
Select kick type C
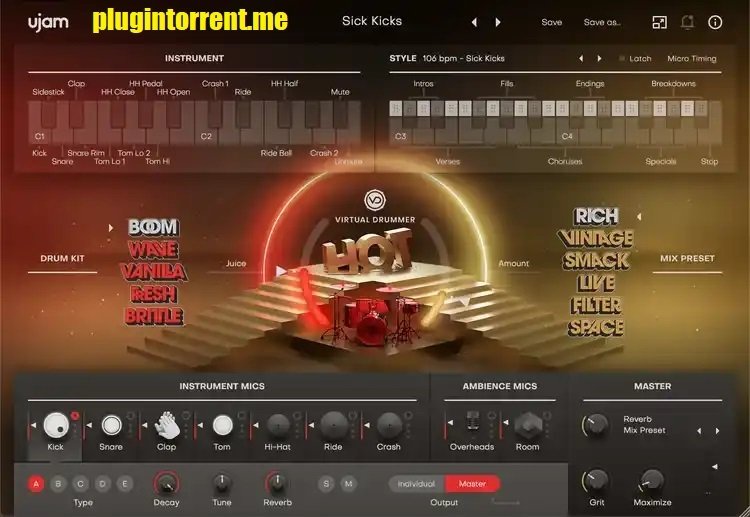tap(80, 484)
